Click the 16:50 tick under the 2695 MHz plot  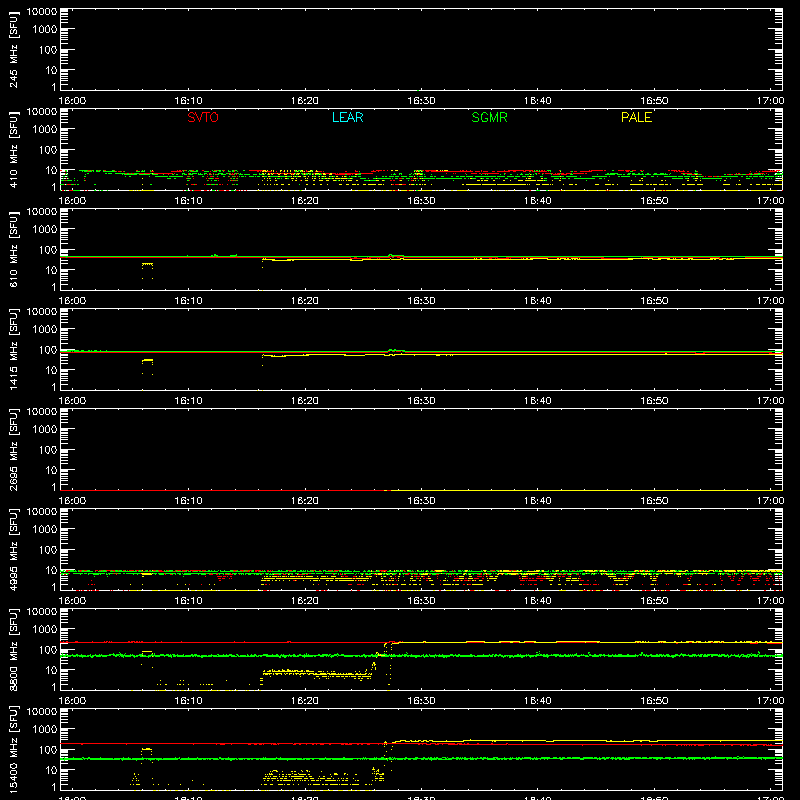[x=654, y=501]
